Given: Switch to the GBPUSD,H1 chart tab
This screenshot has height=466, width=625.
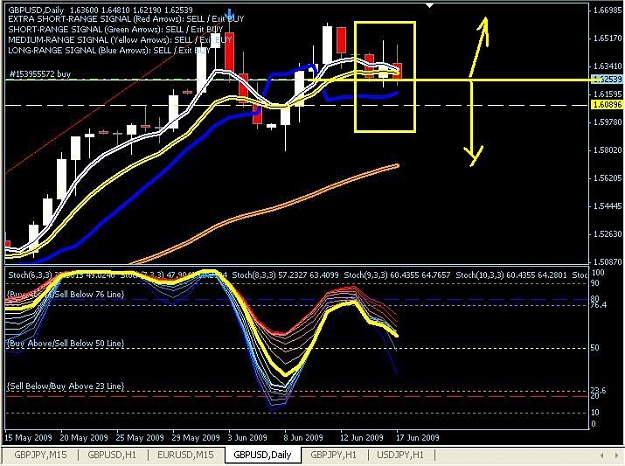Looking at the screenshot, I should pos(112,454).
